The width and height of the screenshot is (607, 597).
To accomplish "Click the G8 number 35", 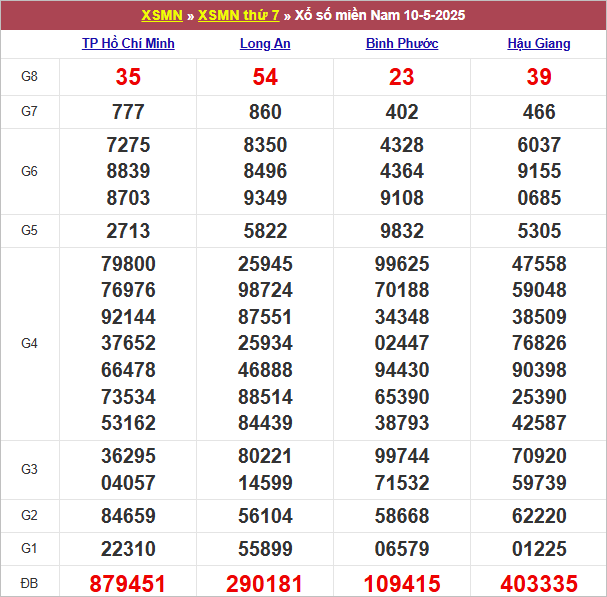I will (128, 77).
